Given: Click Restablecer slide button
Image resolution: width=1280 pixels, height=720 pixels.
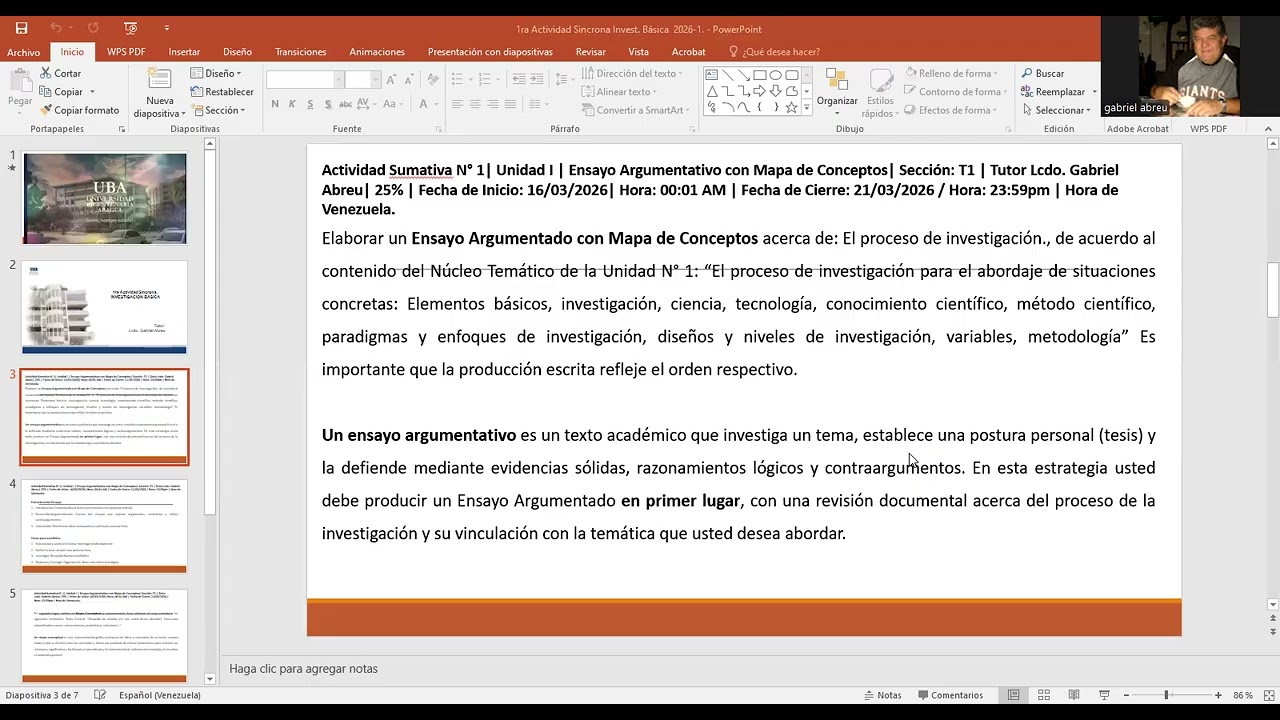Looking at the screenshot, I should click(x=223, y=91).
